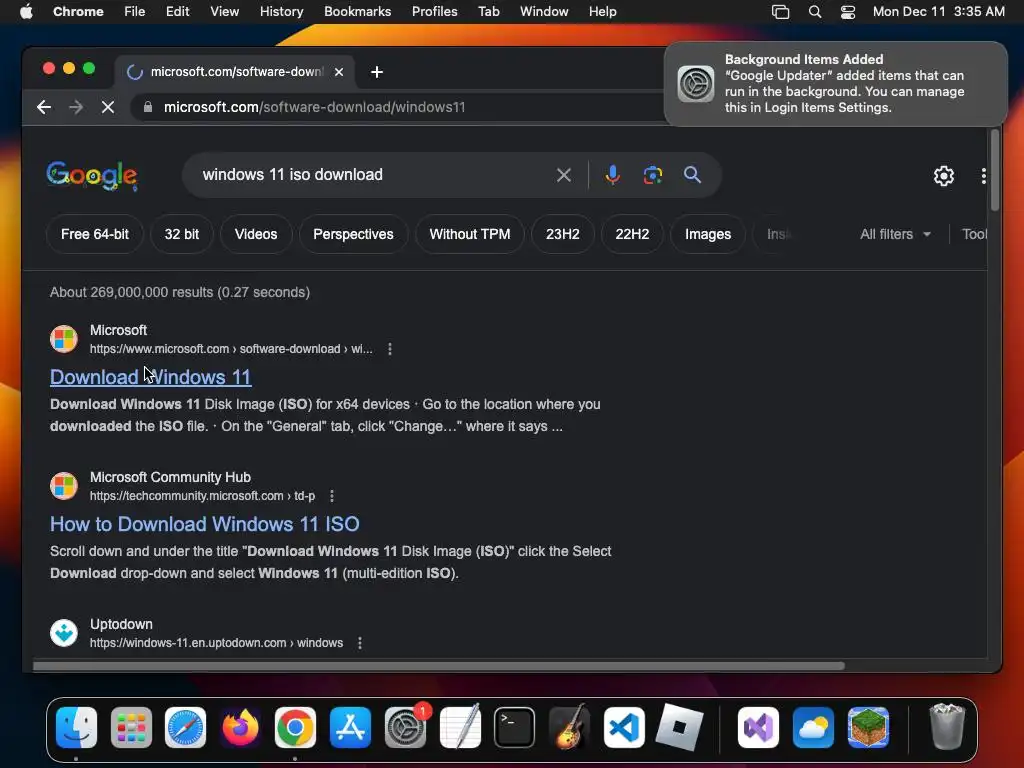Open more options for the Uptodown result

pyautogui.click(x=360, y=643)
